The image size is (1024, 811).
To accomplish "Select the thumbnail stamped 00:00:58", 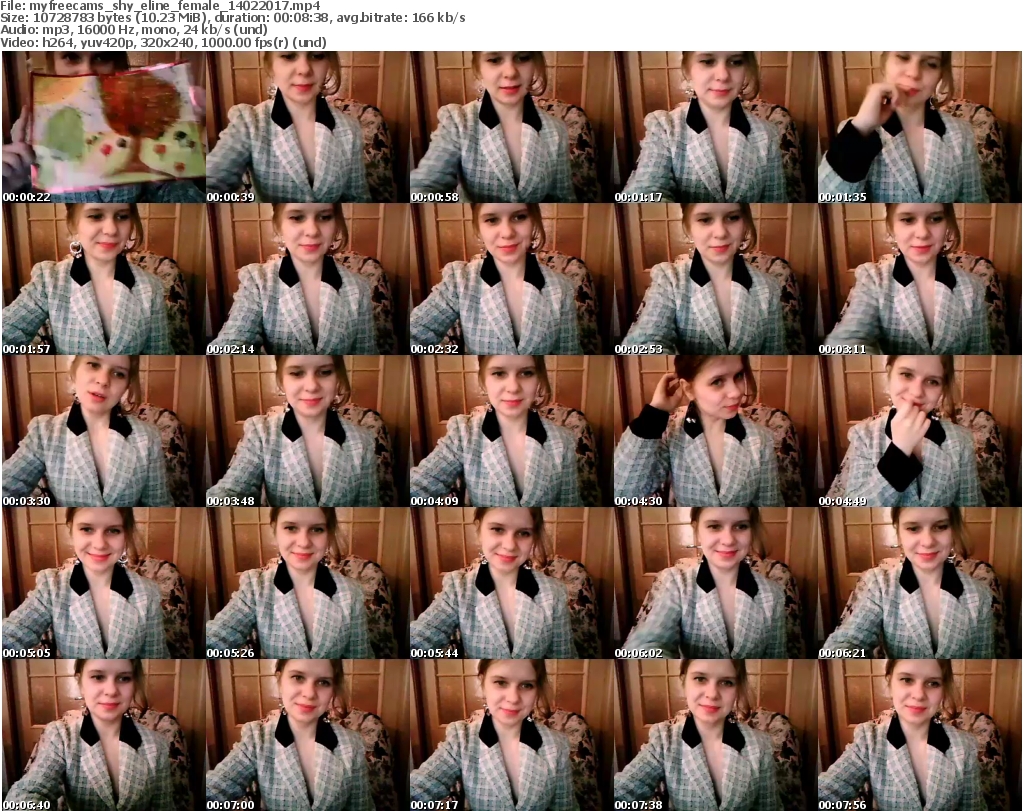I will pos(511,127).
